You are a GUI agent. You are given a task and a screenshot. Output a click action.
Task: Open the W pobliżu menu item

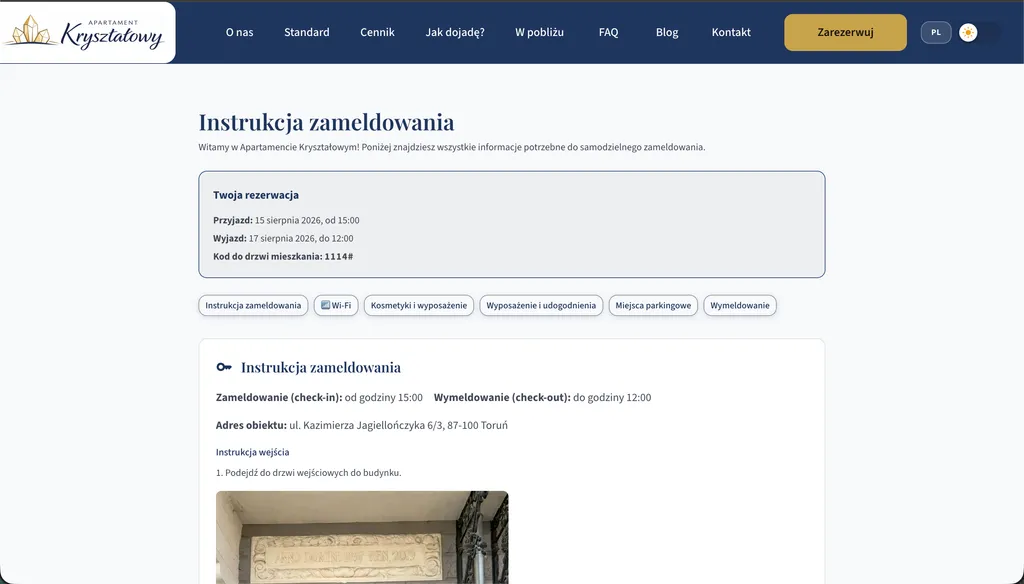539,32
